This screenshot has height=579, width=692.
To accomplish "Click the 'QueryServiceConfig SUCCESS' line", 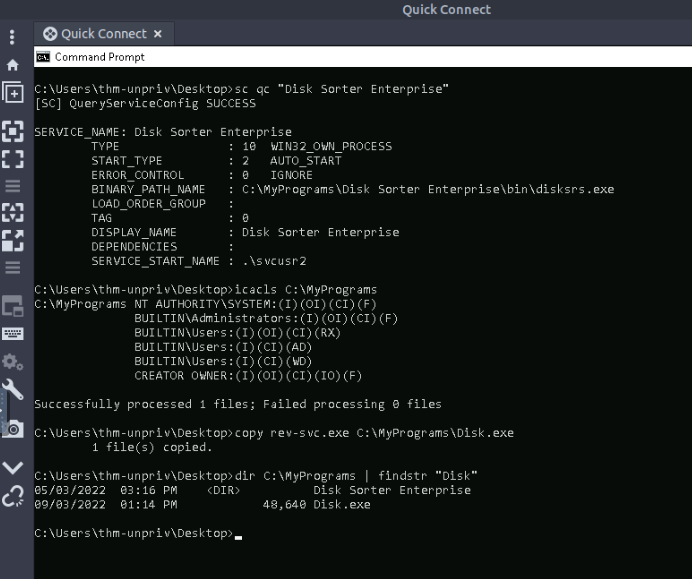I will 145,104.
